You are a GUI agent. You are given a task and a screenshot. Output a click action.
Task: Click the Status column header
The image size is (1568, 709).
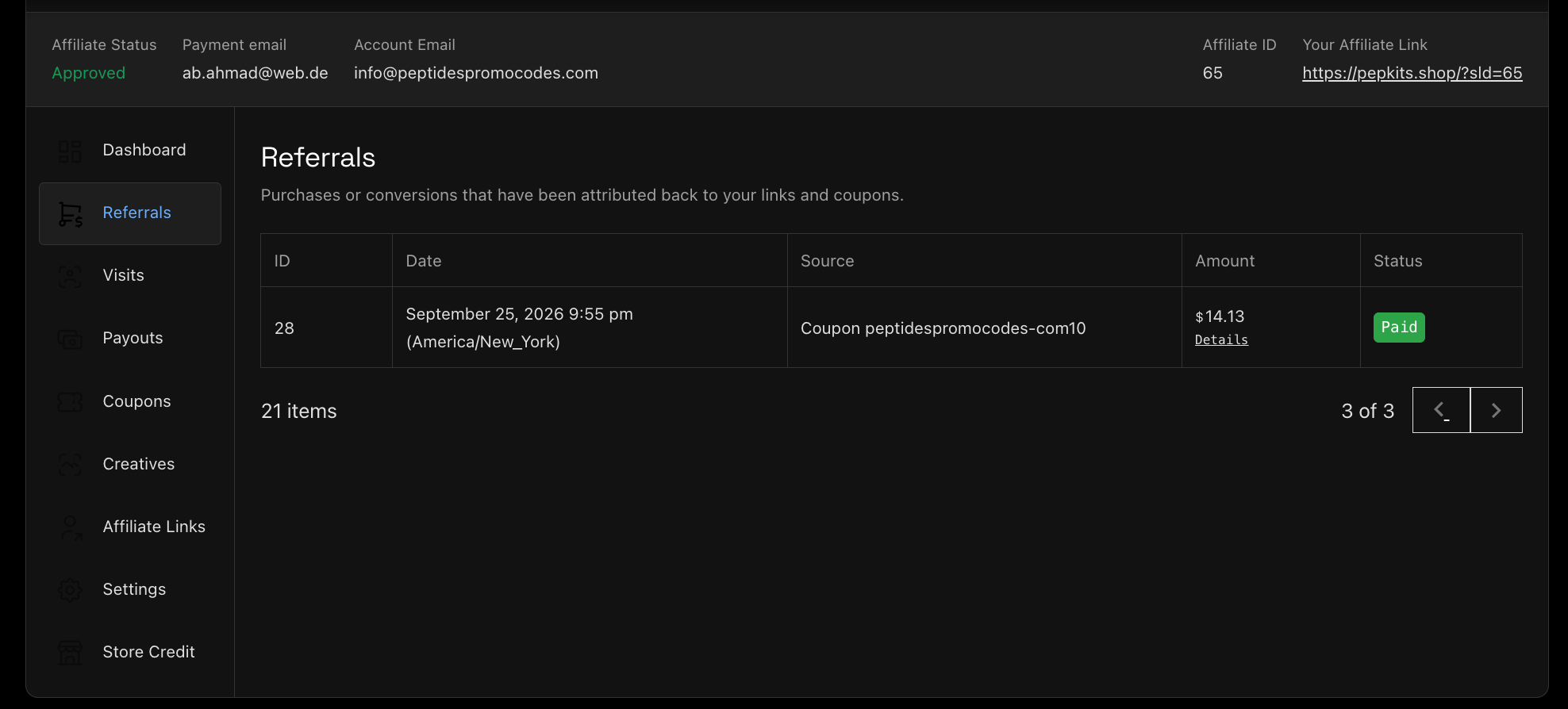click(x=1442, y=261)
